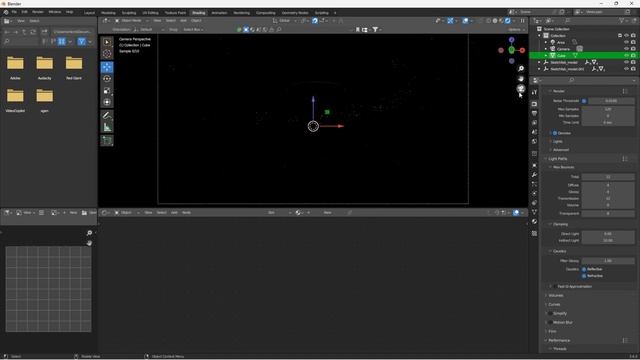640x360 pixels.
Task: Hide the Cube in the outliner
Action: click(x=626, y=55)
